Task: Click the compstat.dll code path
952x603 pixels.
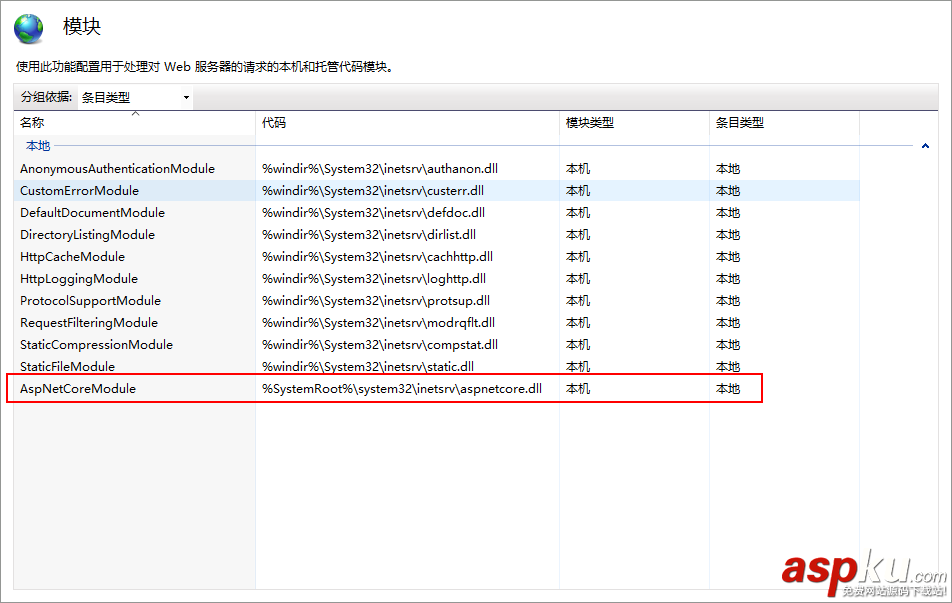Action: 380,344
